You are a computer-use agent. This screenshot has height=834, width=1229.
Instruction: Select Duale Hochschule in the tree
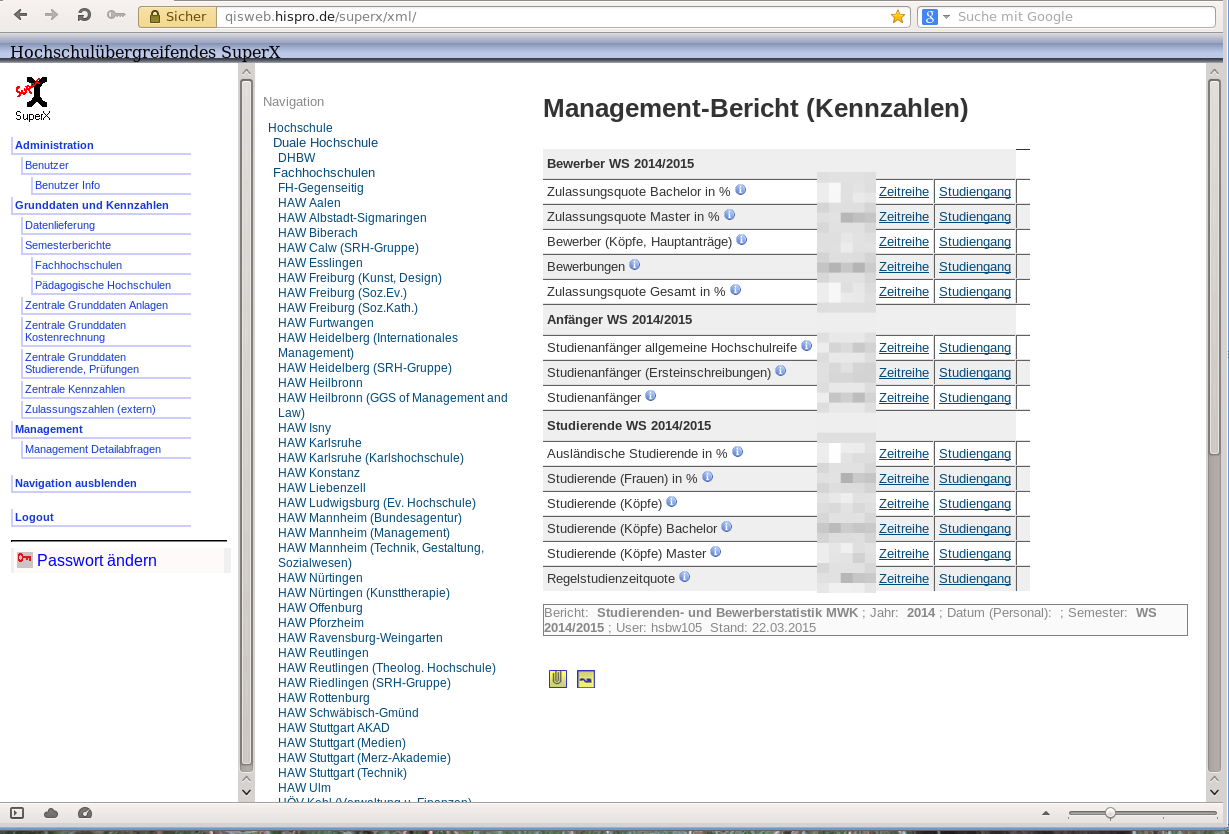click(x=325, y=143)
